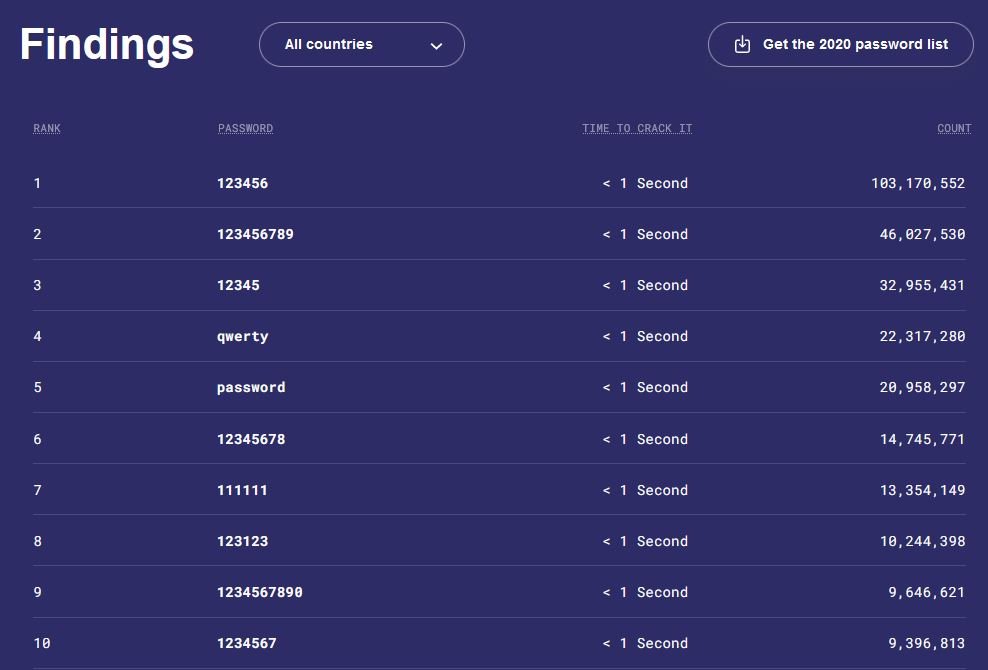The width and height of the screenshot is (988, 670).
Task: Click the Rank column header
Action: (x=47, y=129)
